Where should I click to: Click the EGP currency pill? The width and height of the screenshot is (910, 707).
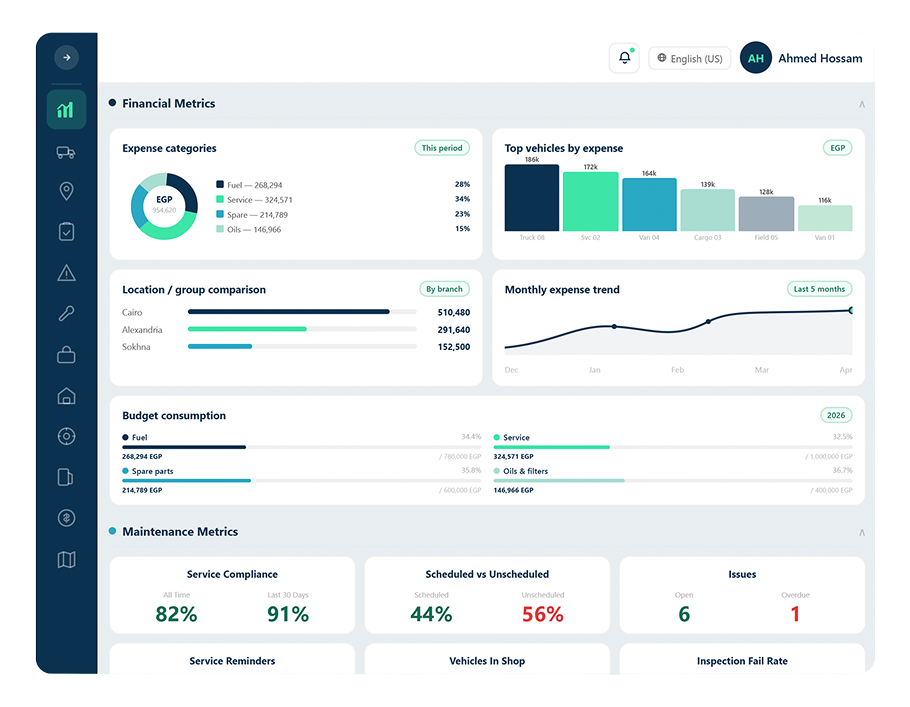837,148
